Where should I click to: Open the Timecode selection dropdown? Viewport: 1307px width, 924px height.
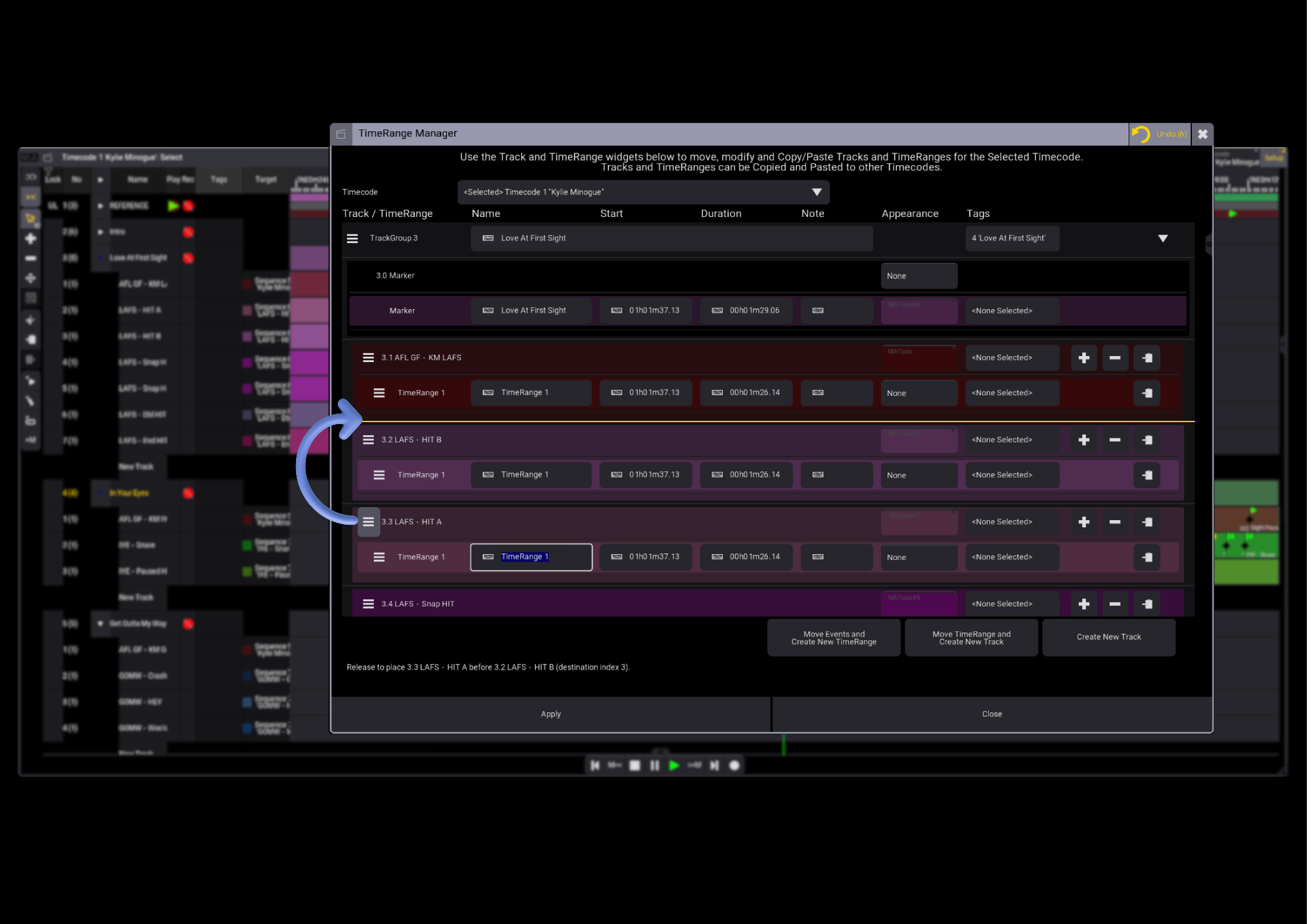643,192
